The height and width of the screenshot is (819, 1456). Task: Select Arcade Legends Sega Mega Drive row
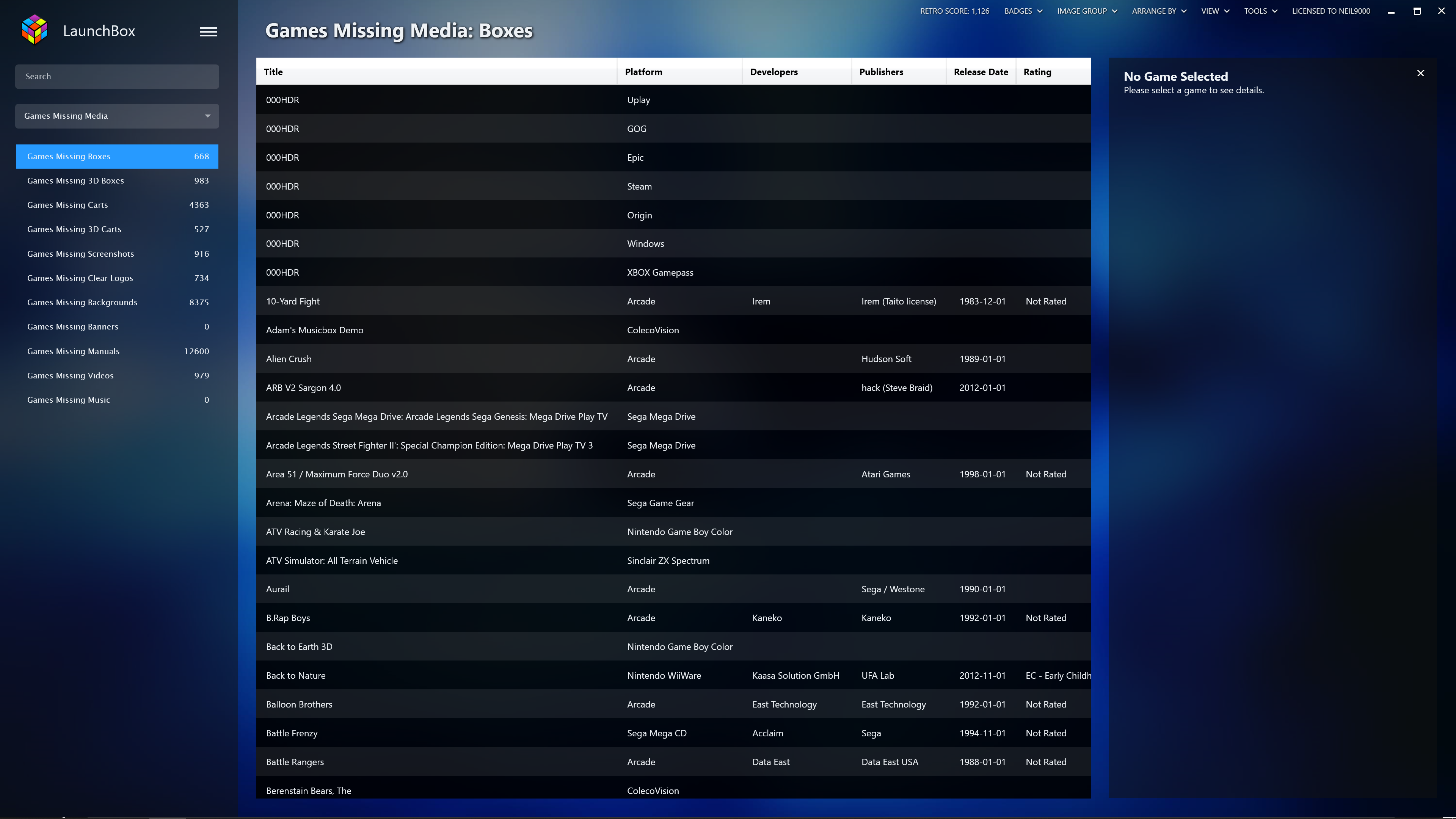tap(673, 417)
